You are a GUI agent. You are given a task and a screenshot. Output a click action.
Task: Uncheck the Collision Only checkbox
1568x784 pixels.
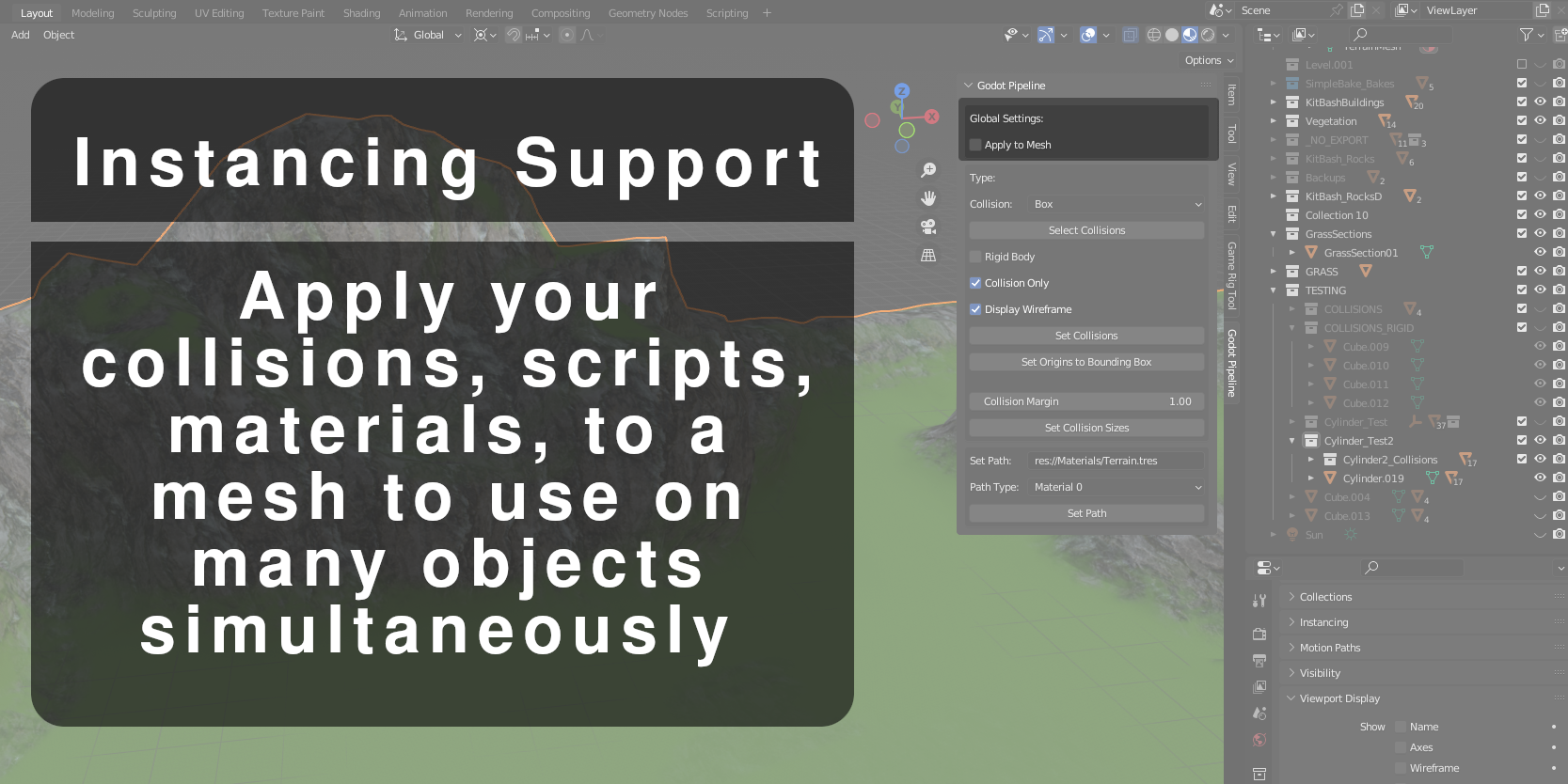pyautogui.click(x=975, y=283)
